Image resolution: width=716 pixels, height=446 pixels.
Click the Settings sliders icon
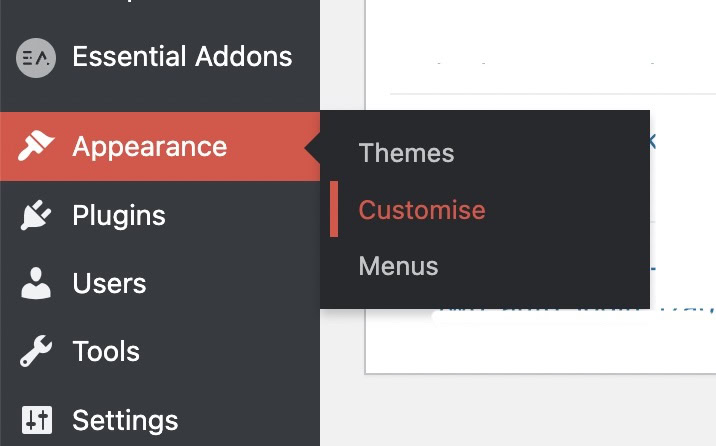36,419
